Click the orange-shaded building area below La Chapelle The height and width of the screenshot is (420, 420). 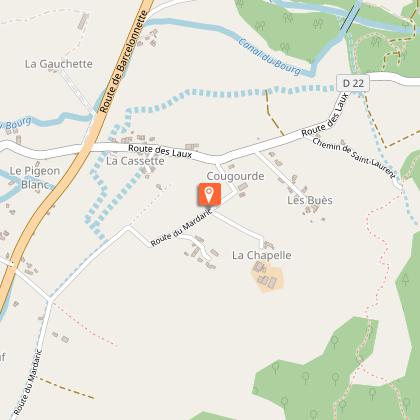pyautogui.click(x=267, y=279)
